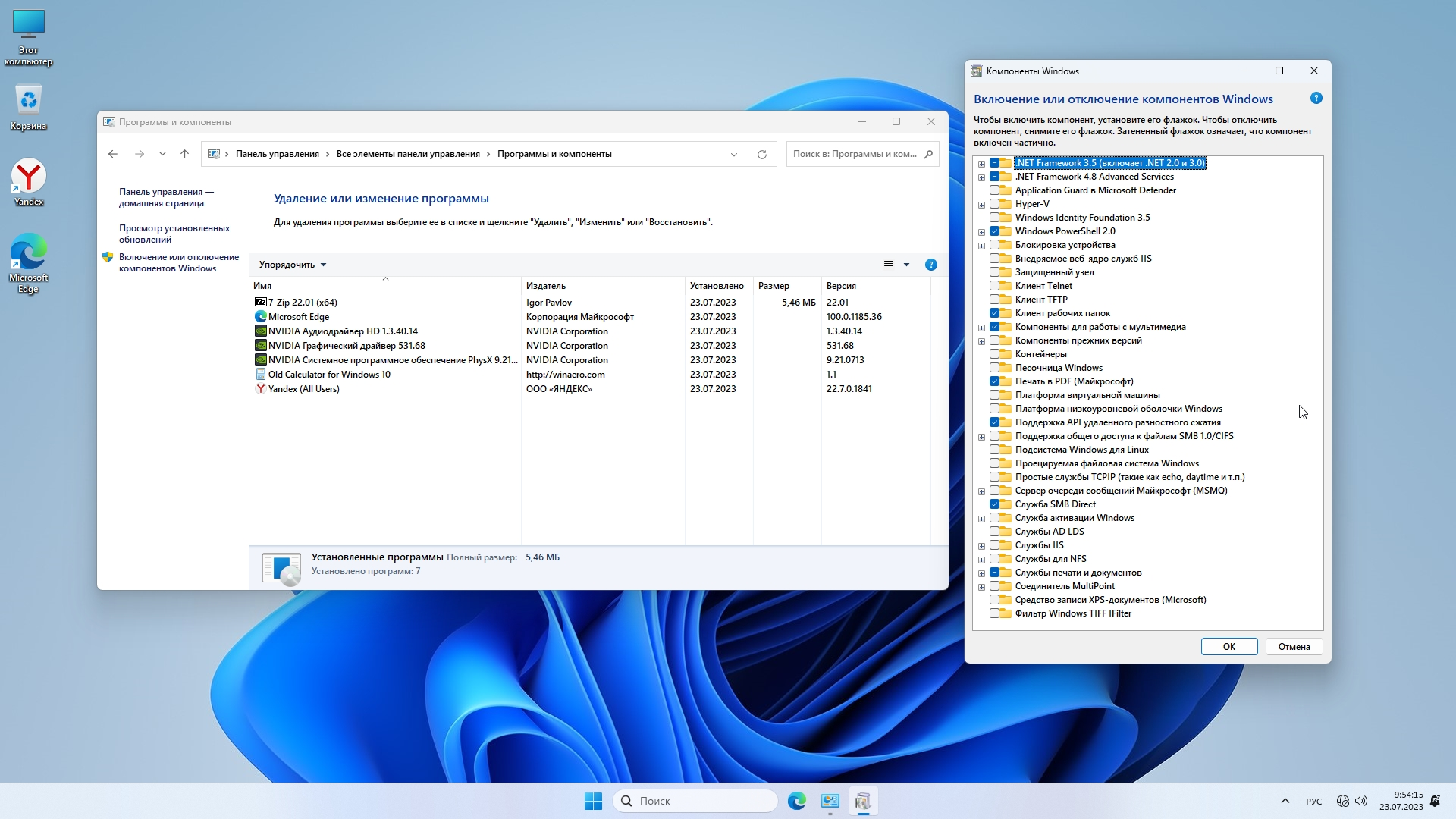Click the Up navigation arrow in Programs window
The image size is (1456, 819).
[x=184, y=154]
